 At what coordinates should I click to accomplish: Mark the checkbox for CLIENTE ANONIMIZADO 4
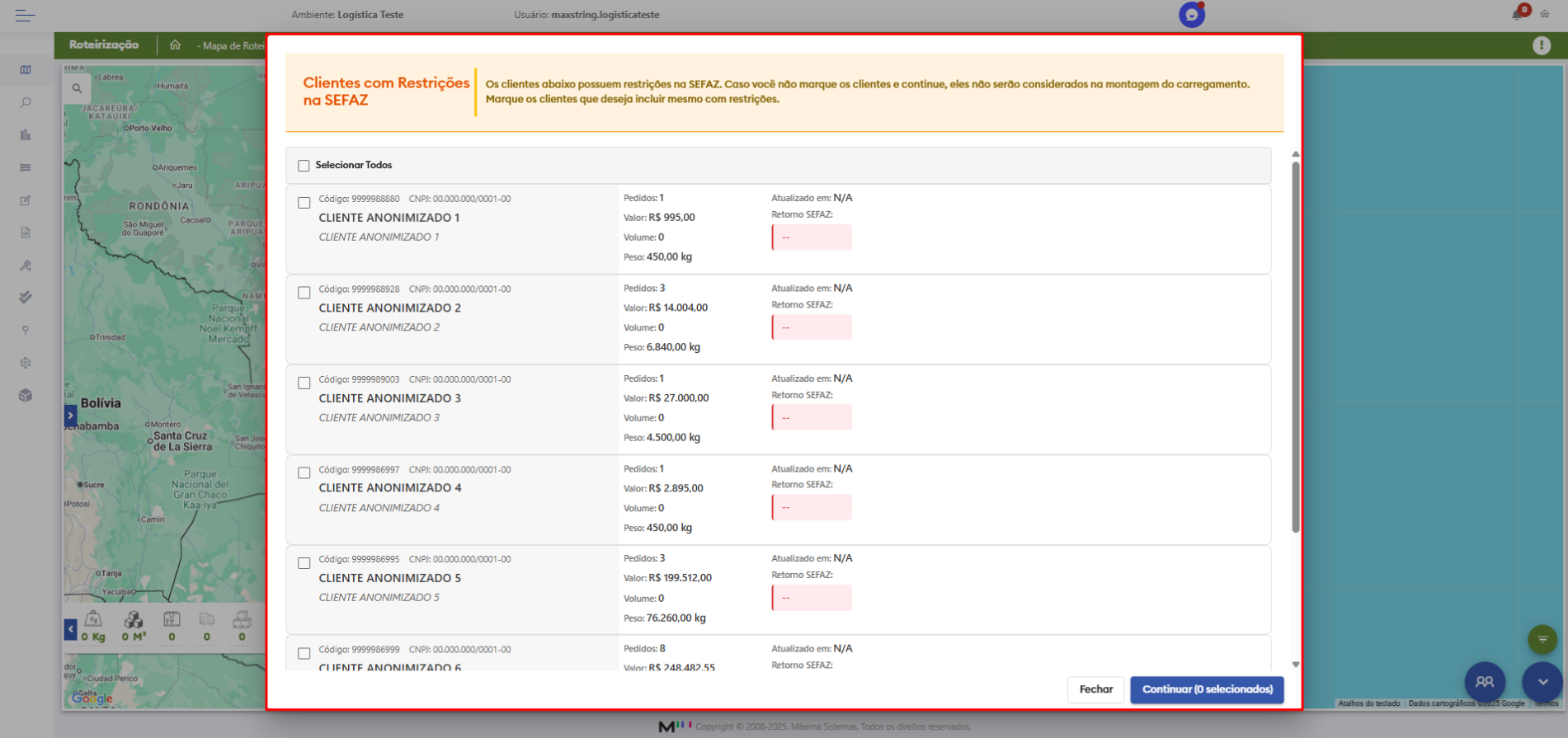coord(304,473)
